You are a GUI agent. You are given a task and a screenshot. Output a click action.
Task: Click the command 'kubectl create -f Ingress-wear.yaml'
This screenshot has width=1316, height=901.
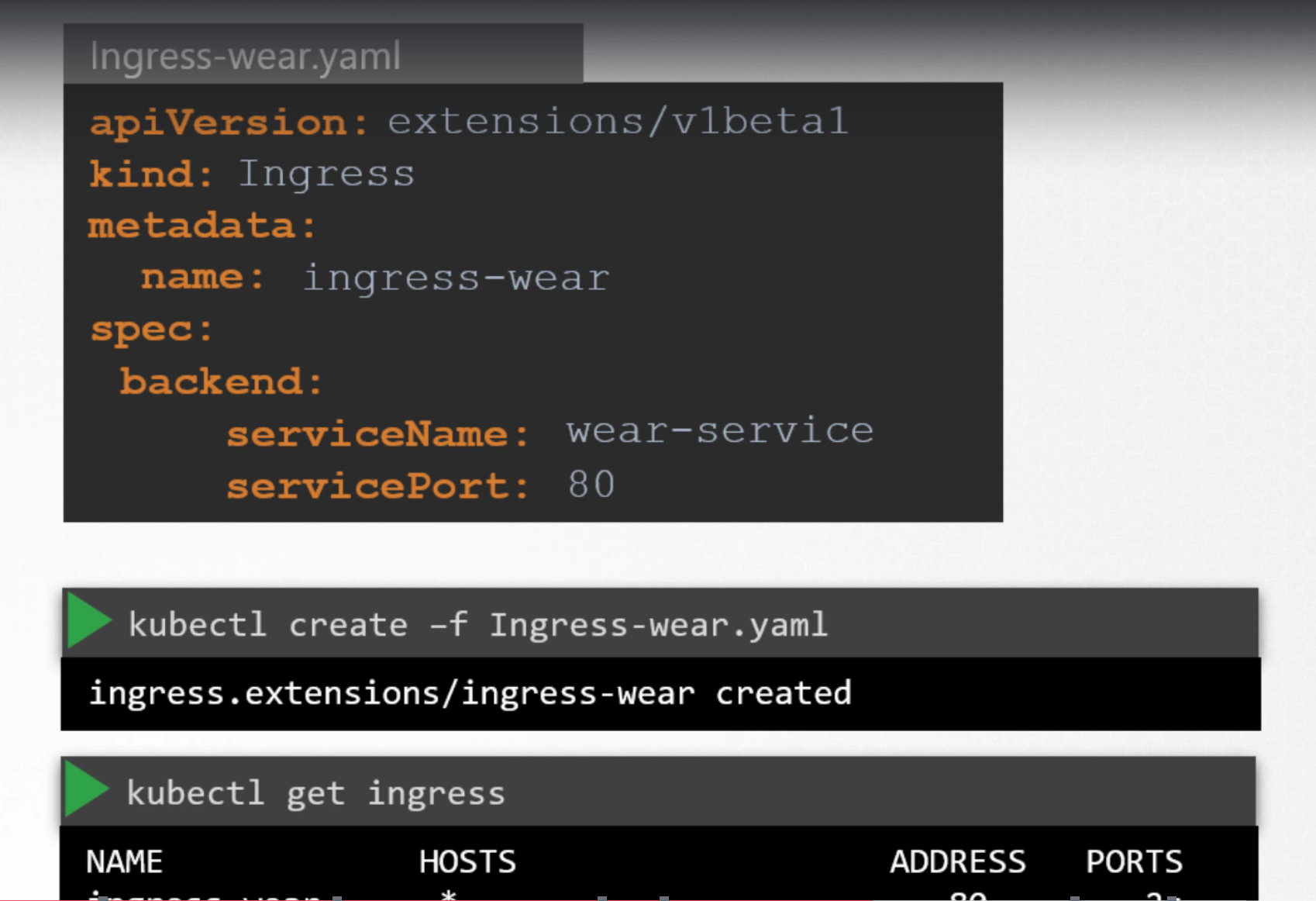click(x=478, y=624)
